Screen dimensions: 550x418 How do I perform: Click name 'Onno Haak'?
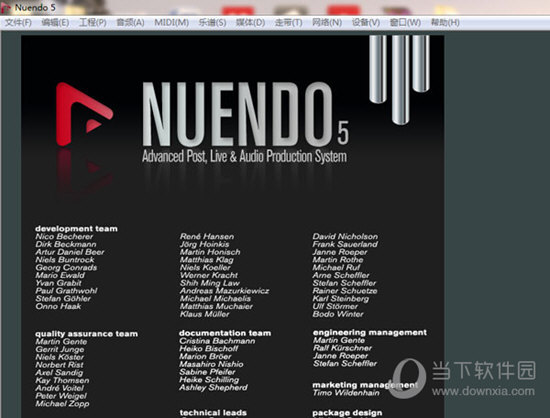tap(58, 306)
